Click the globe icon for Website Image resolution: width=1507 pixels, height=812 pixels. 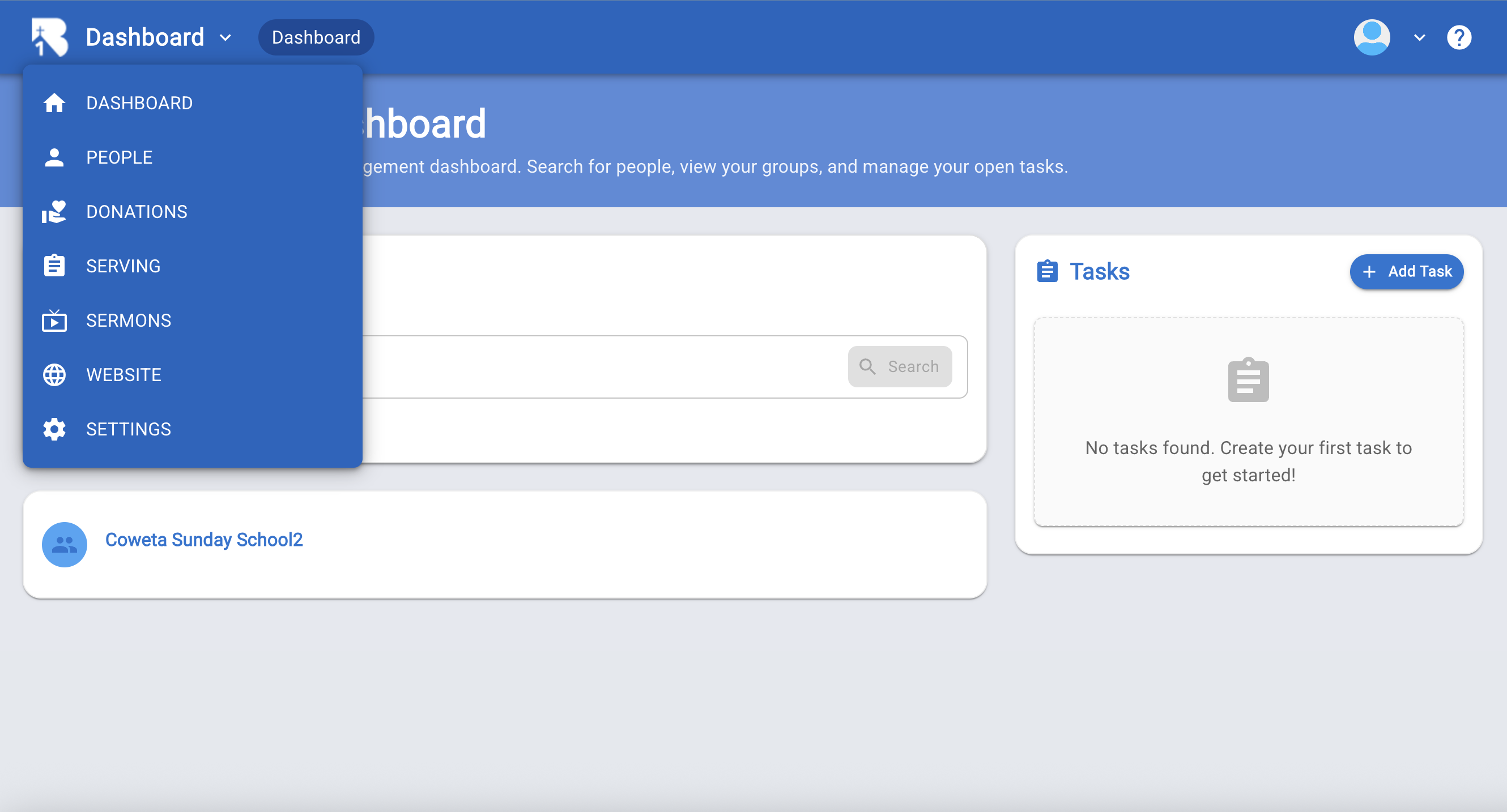54,375
